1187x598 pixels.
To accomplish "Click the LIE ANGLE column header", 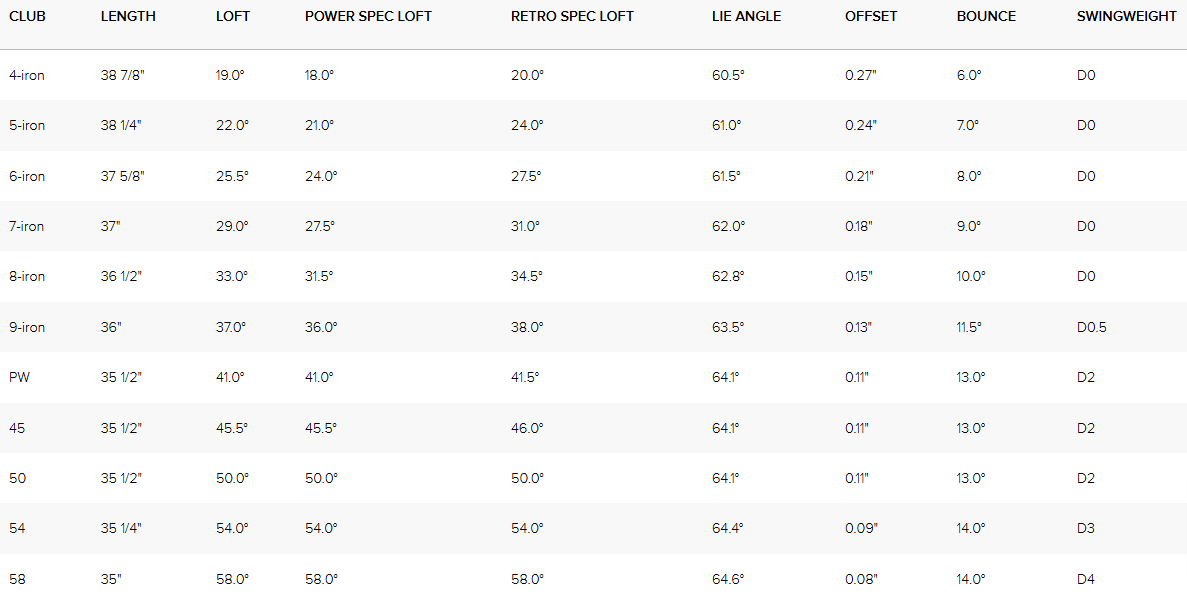I will point(747,17).
